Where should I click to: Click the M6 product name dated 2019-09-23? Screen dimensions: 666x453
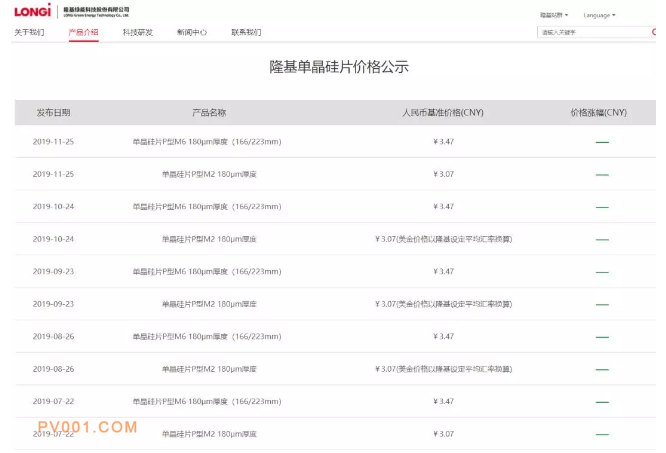[207, 272]
